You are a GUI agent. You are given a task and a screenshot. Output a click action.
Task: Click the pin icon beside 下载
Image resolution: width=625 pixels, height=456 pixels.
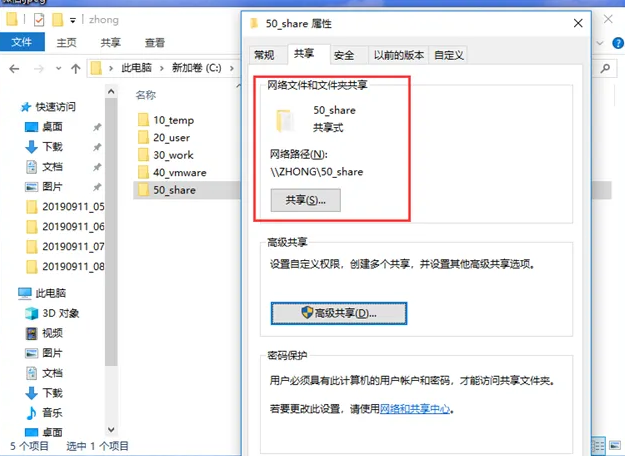[x=97, y=147]
